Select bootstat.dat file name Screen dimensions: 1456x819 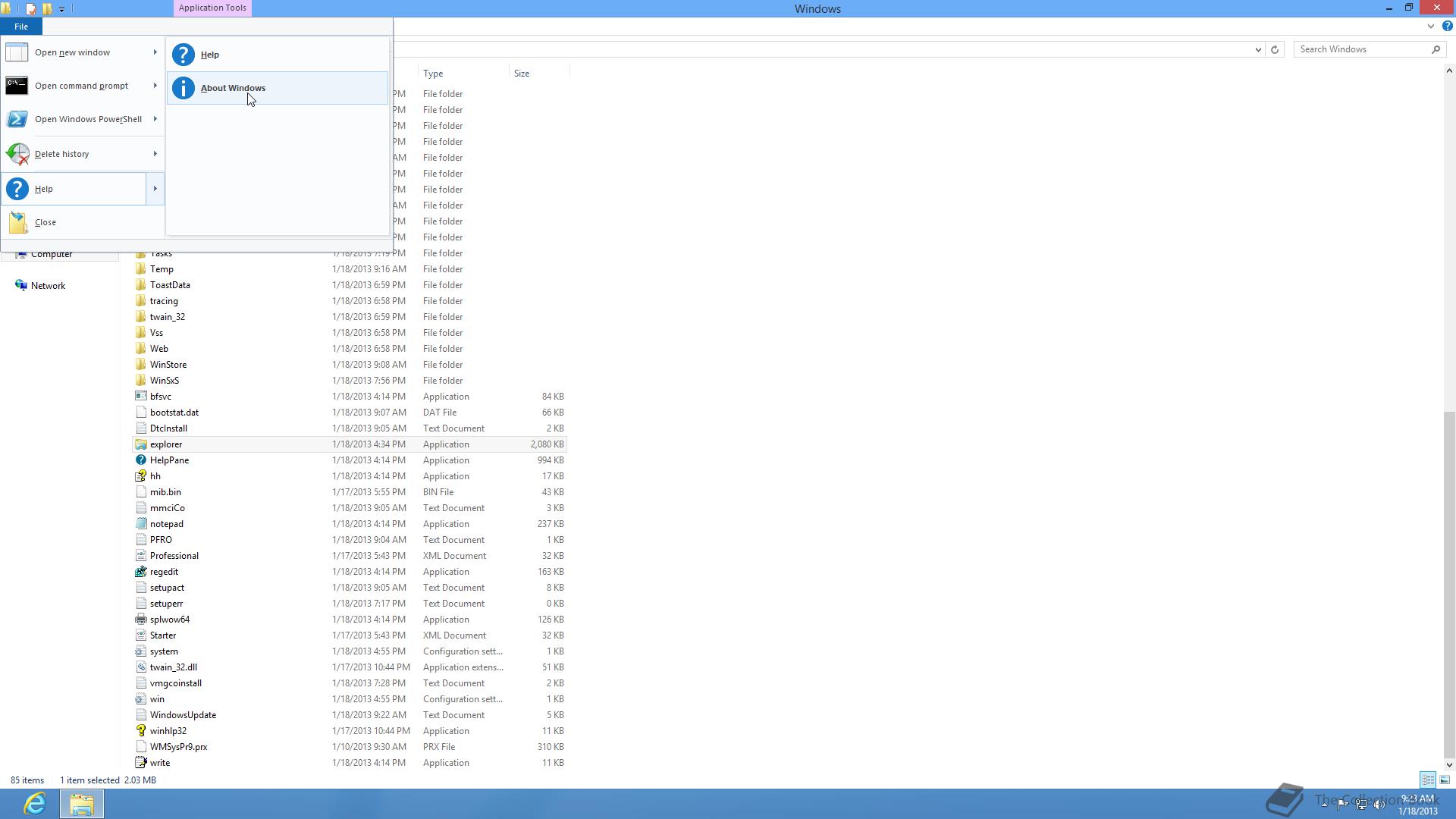(174, 413)
